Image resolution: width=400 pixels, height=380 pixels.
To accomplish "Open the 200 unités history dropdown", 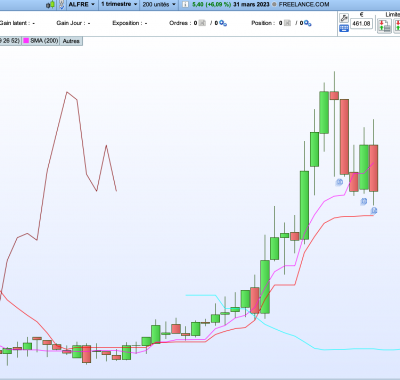I will click(159, 4).
